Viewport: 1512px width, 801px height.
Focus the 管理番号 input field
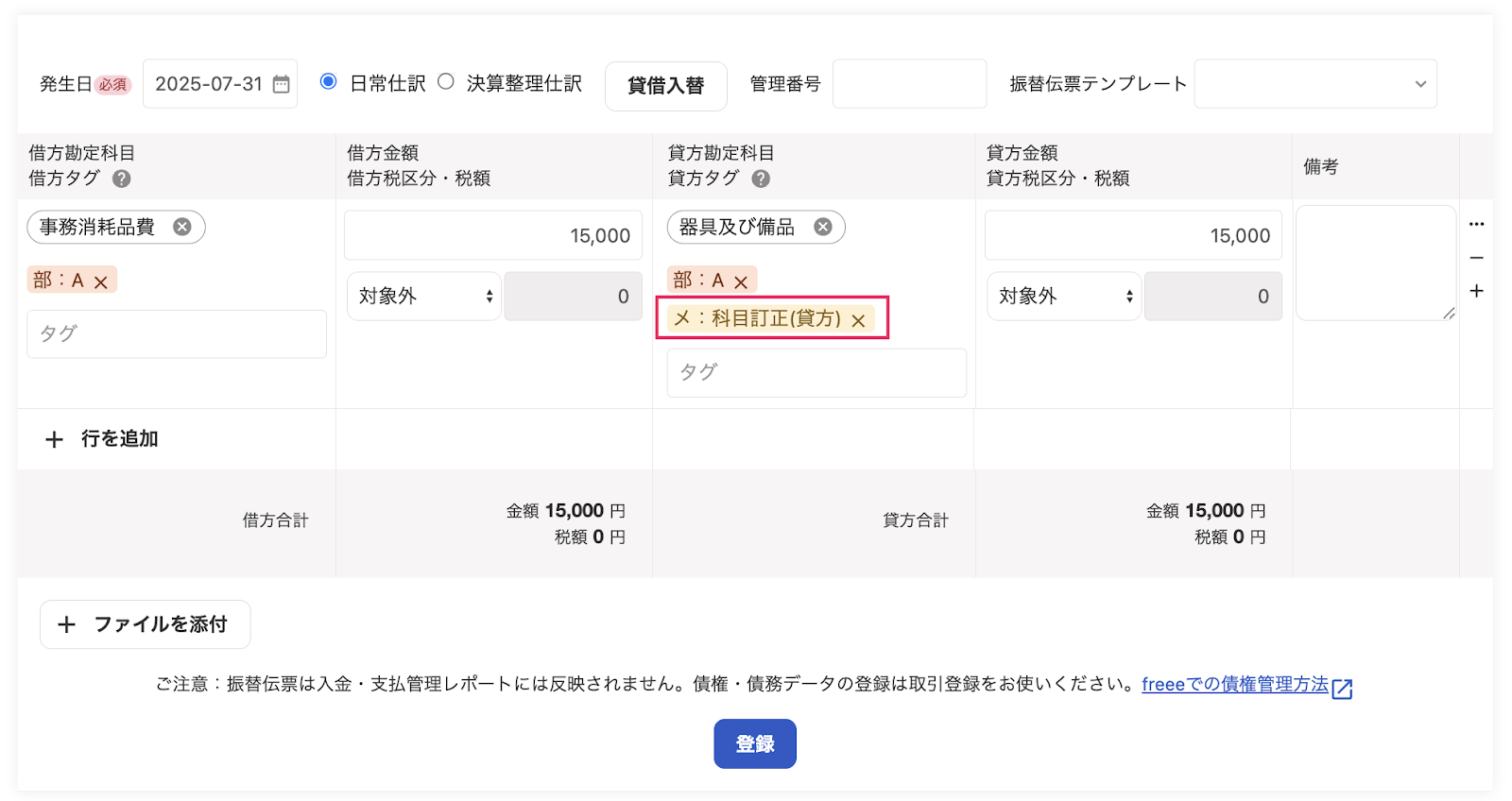(909, 84)
